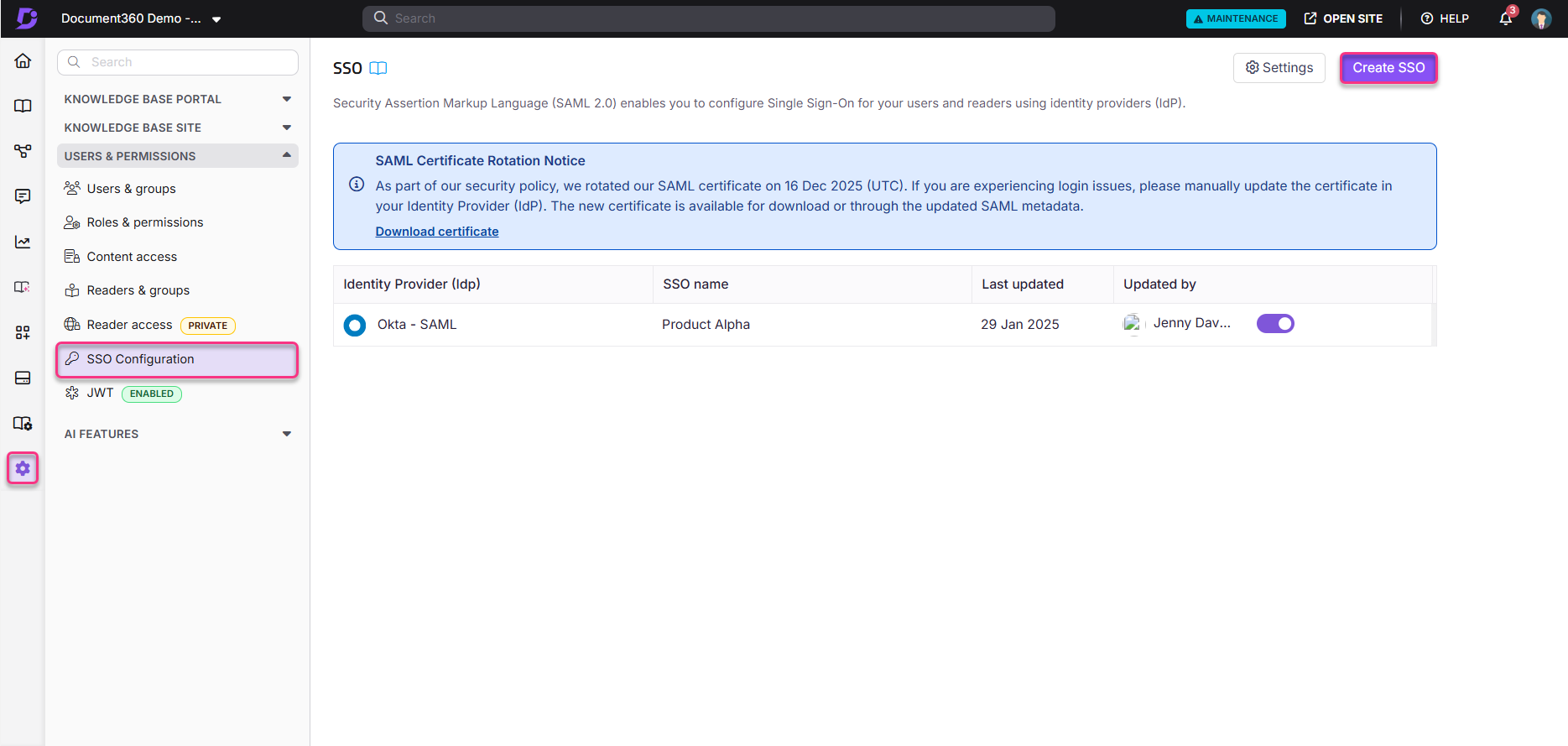Open the user profile avatar
The width and height of the screenshot is (1568, 746).
pos(1541,18)
